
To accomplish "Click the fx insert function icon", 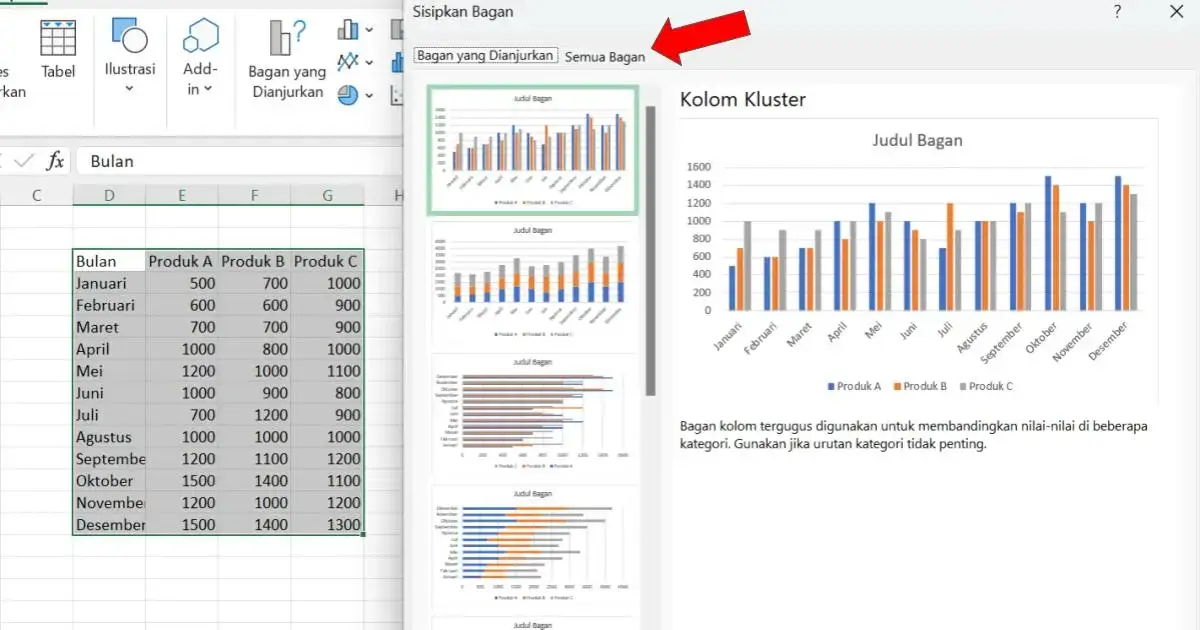I will pyautogui.click(x=57, y=161).
